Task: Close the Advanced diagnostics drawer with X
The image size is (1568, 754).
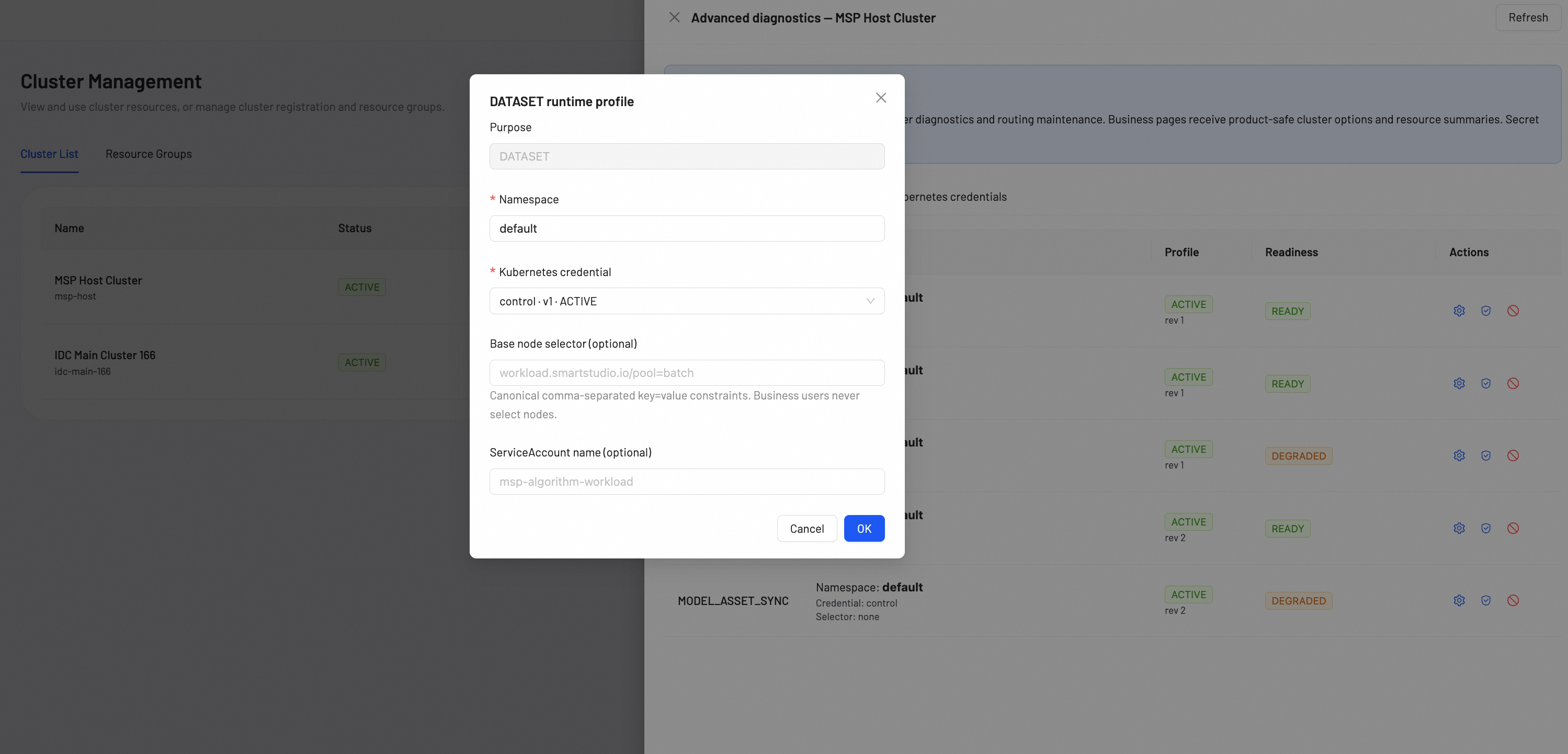Action: pyautogui.click(x=674, y=18)
